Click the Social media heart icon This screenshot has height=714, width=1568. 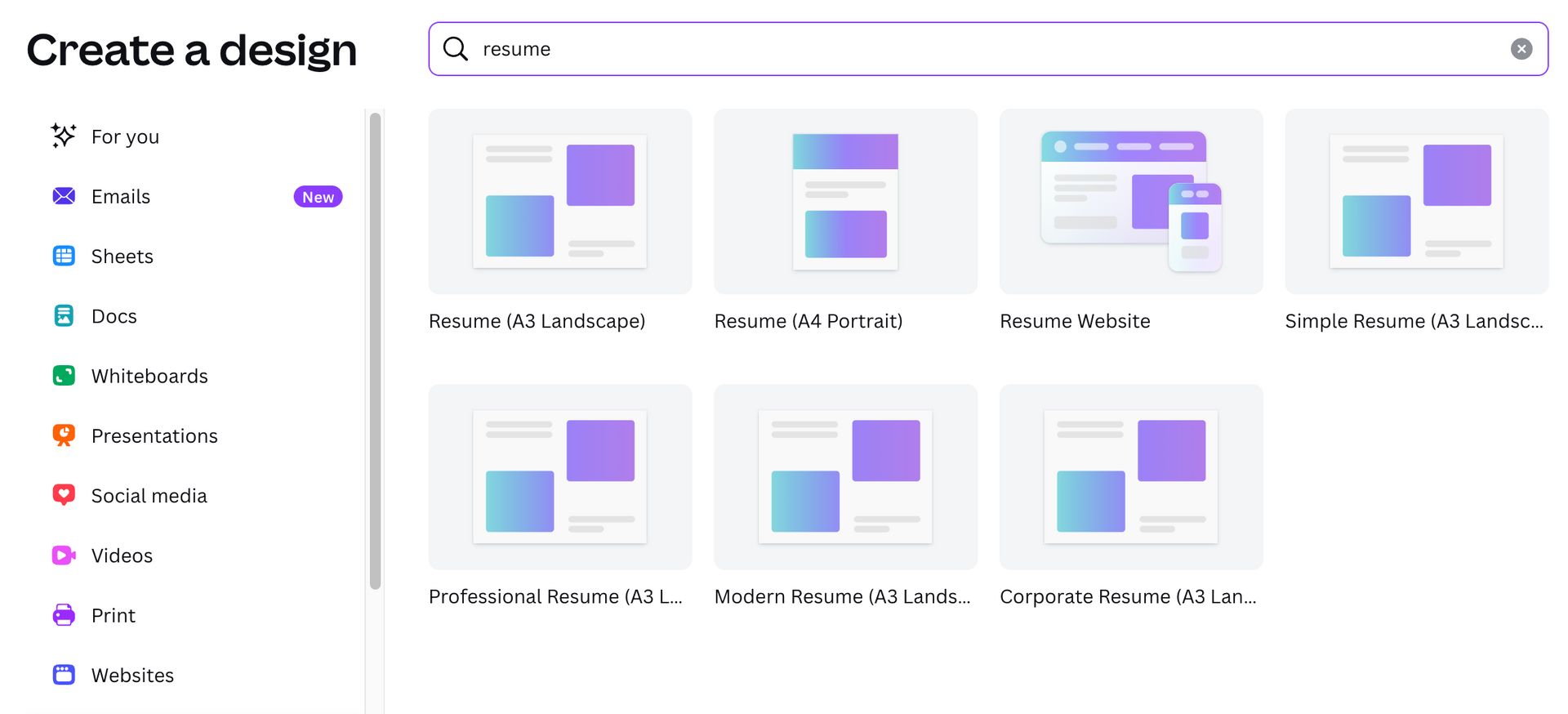click(64, 495)
